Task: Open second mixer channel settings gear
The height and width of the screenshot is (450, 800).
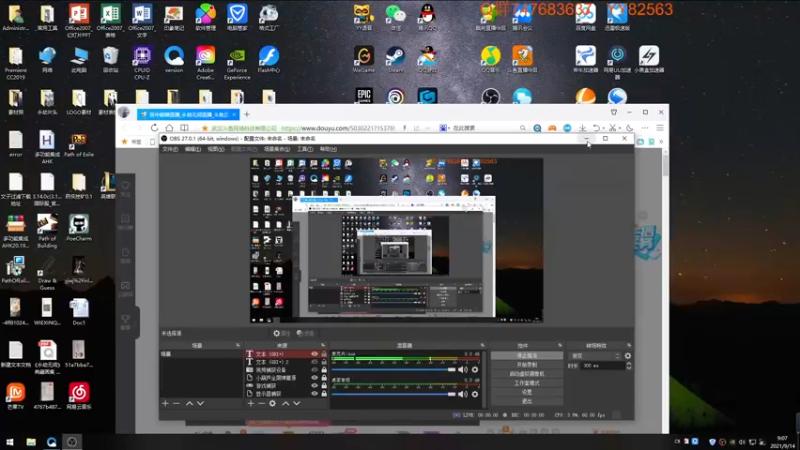Action: coord(475,394)
